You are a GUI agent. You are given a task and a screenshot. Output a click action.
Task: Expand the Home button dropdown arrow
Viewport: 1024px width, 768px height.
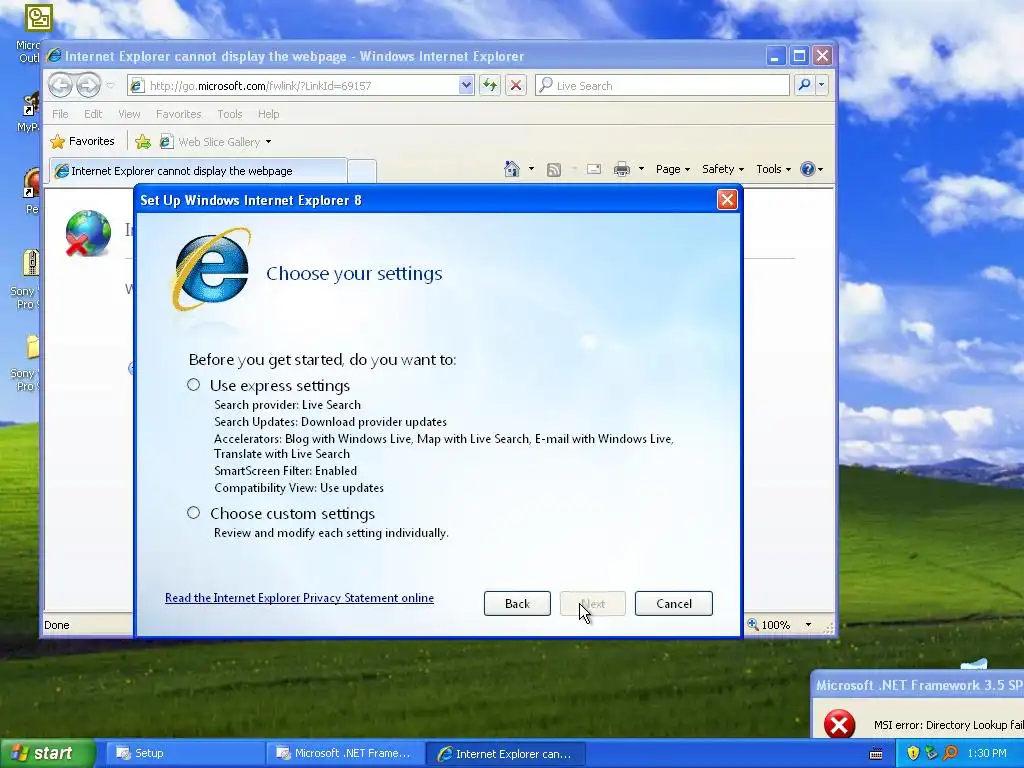tap(531, 169)
